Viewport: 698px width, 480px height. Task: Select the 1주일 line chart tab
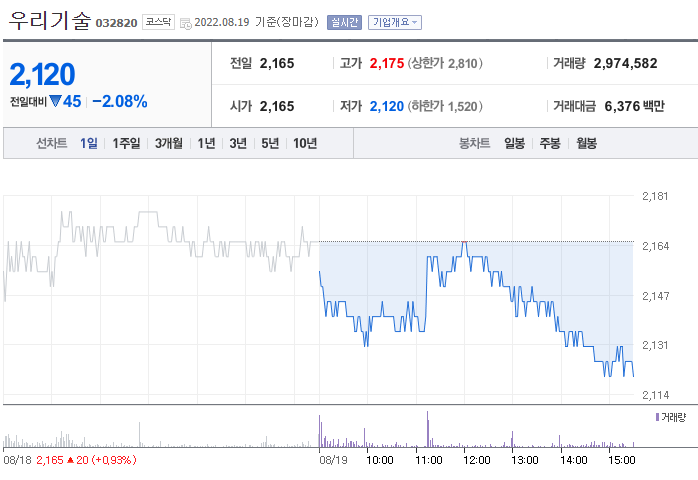[x=126, y=143]
